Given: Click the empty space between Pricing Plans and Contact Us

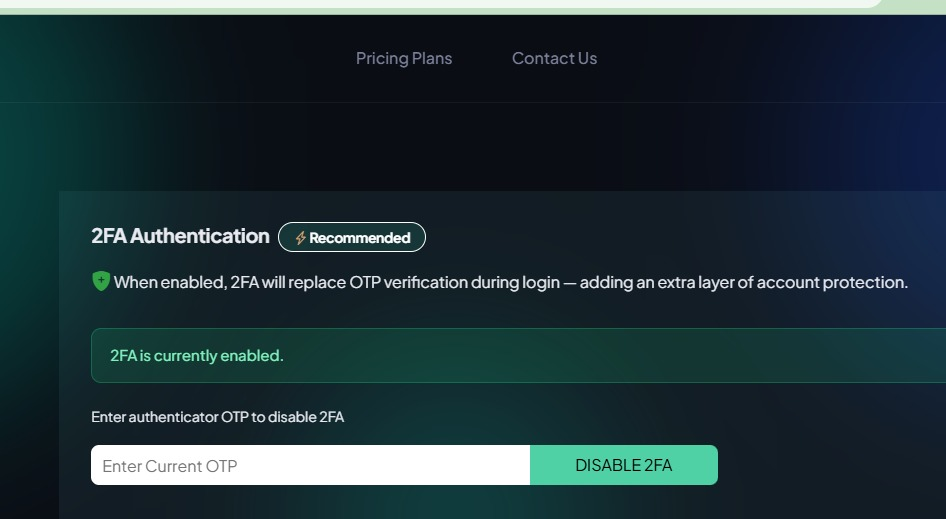Looking at the screenshot, I should (x=482, y=59).
